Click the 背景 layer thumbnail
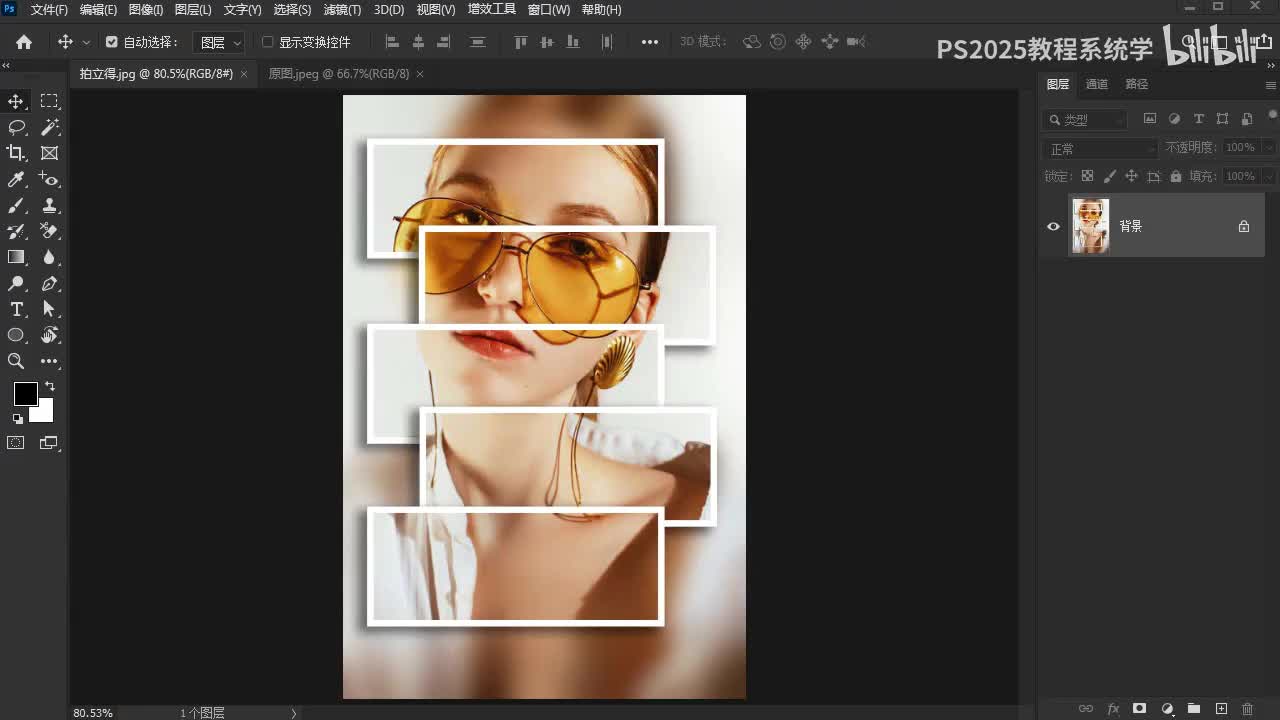 tap(1090, 226)
